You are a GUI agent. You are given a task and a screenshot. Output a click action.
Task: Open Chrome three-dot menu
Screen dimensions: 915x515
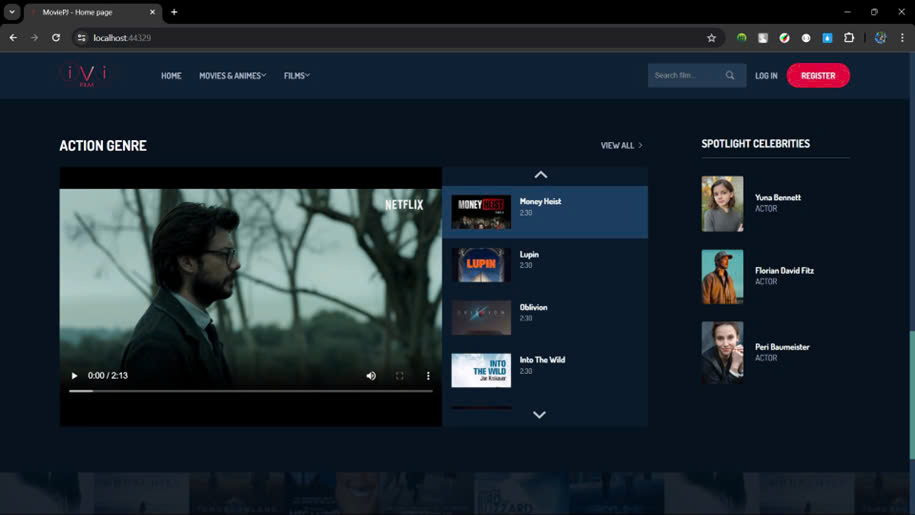pyautogui.click(x=902, y=37)
